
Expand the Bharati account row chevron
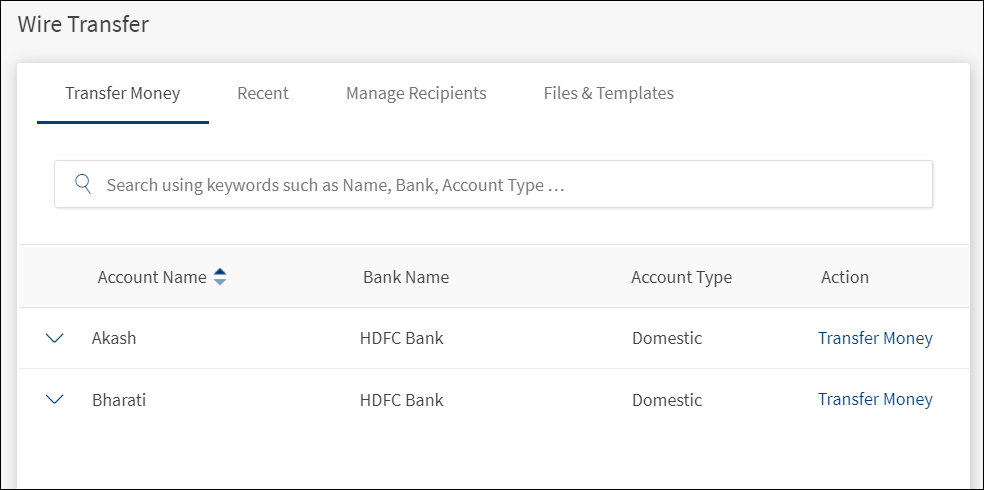(x=55, y=399)
